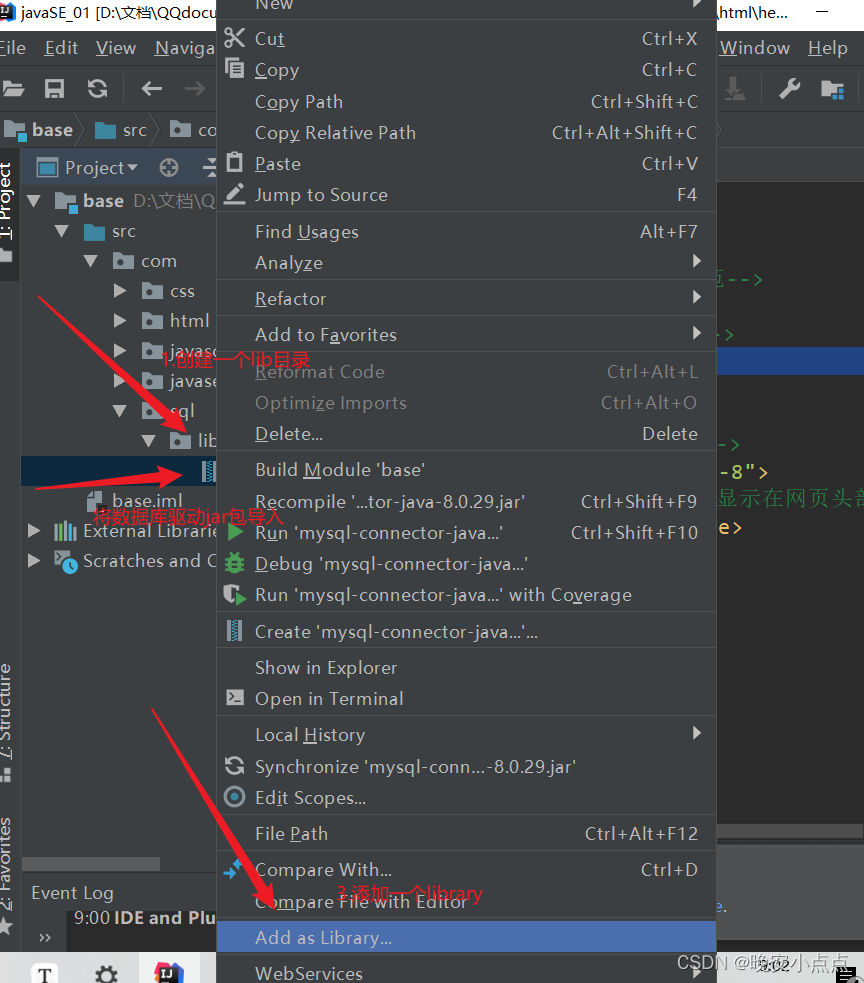Open the Refactor submenu

[466, 298]
